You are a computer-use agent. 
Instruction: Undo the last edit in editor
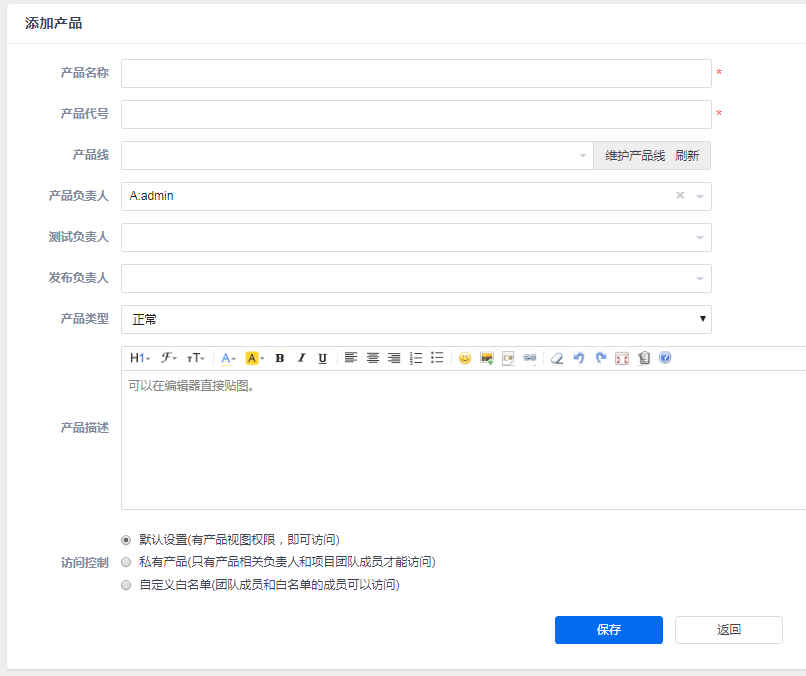579,358
